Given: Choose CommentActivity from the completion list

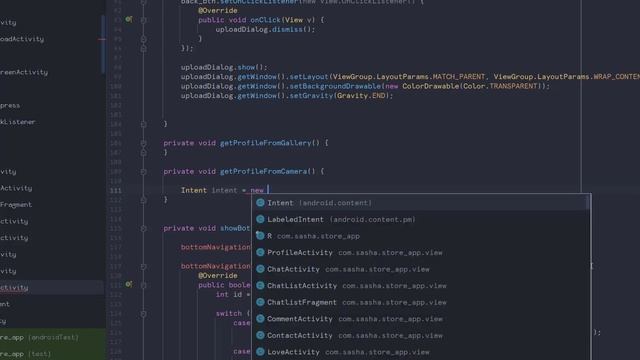Looking at the screenshot, I should click(x=421, y=319).
